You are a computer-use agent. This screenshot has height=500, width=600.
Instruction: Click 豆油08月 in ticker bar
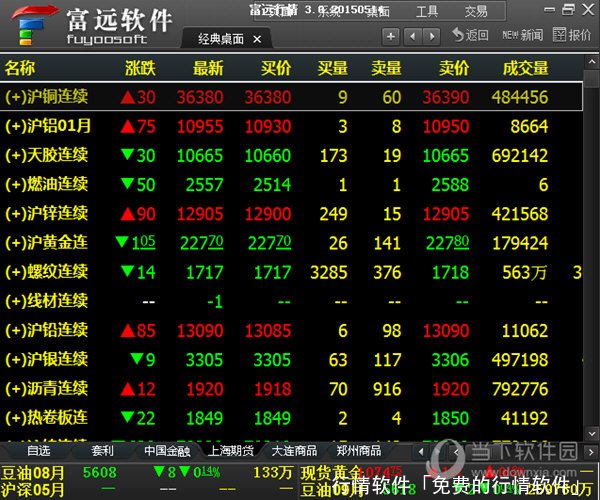33,473
